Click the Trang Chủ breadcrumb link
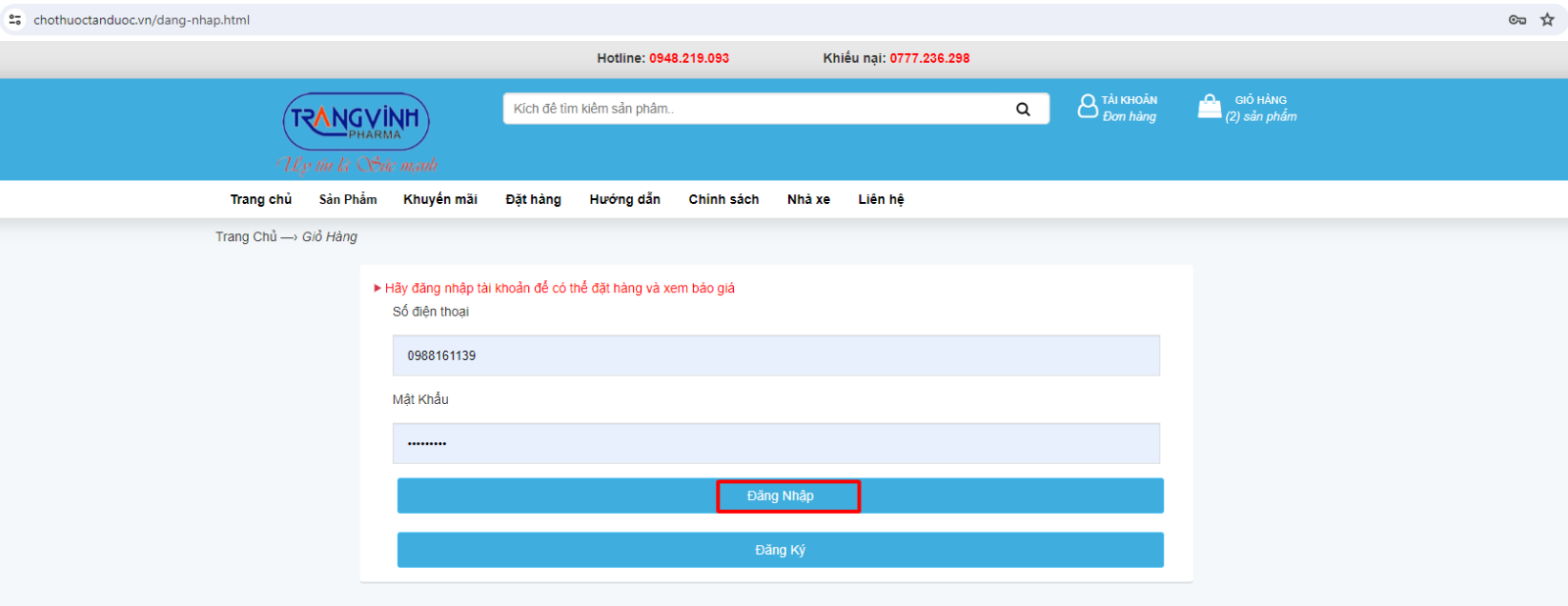Screen dimensions: 1568x606 point(246,236)
